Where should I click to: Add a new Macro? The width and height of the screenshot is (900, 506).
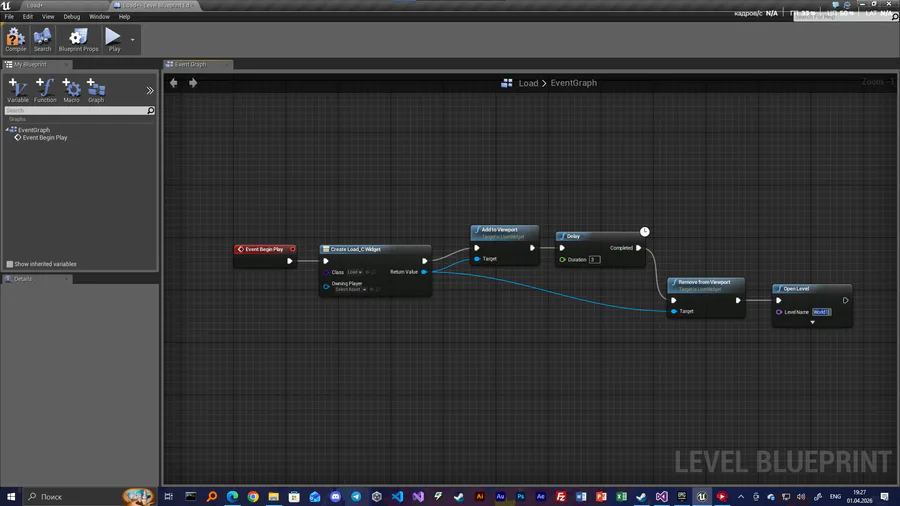71,91
